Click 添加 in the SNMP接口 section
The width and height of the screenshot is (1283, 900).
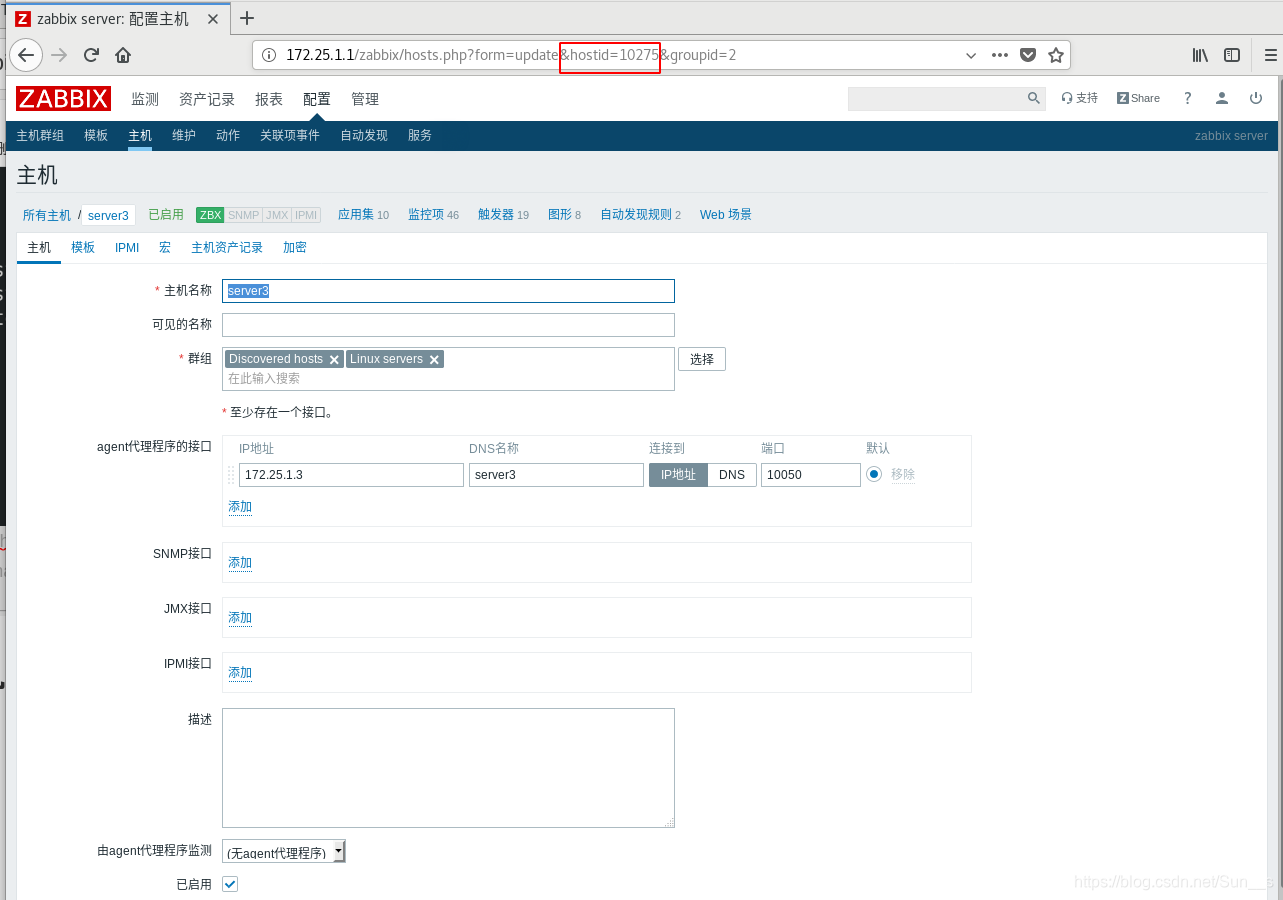pyautogui.click(x=240, y=563)
